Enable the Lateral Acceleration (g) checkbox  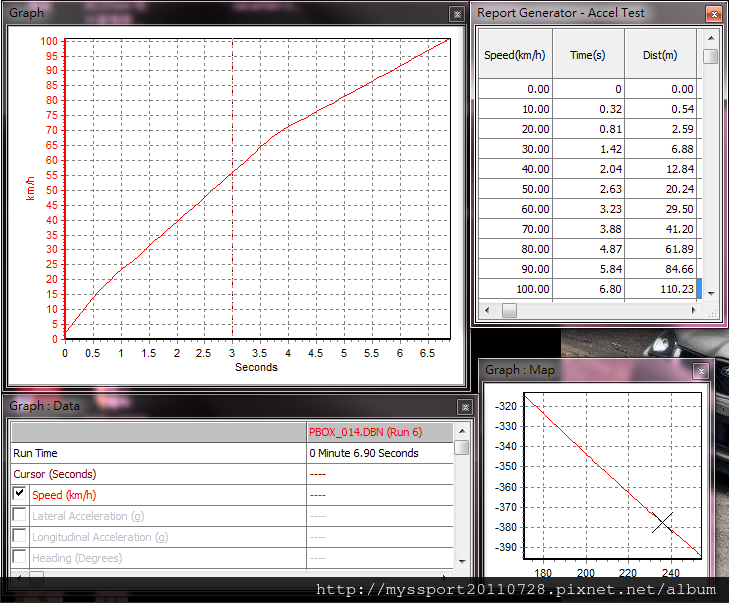pyautogui.click(x=20, y=514)
